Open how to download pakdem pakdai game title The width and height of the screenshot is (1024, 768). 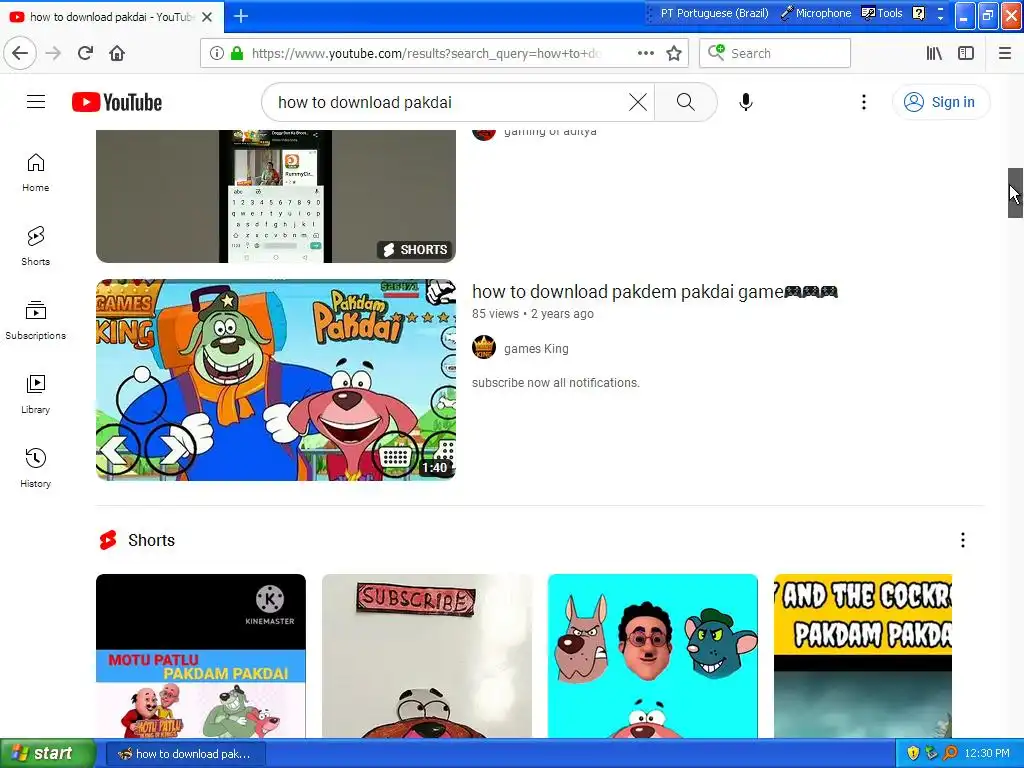655,291
